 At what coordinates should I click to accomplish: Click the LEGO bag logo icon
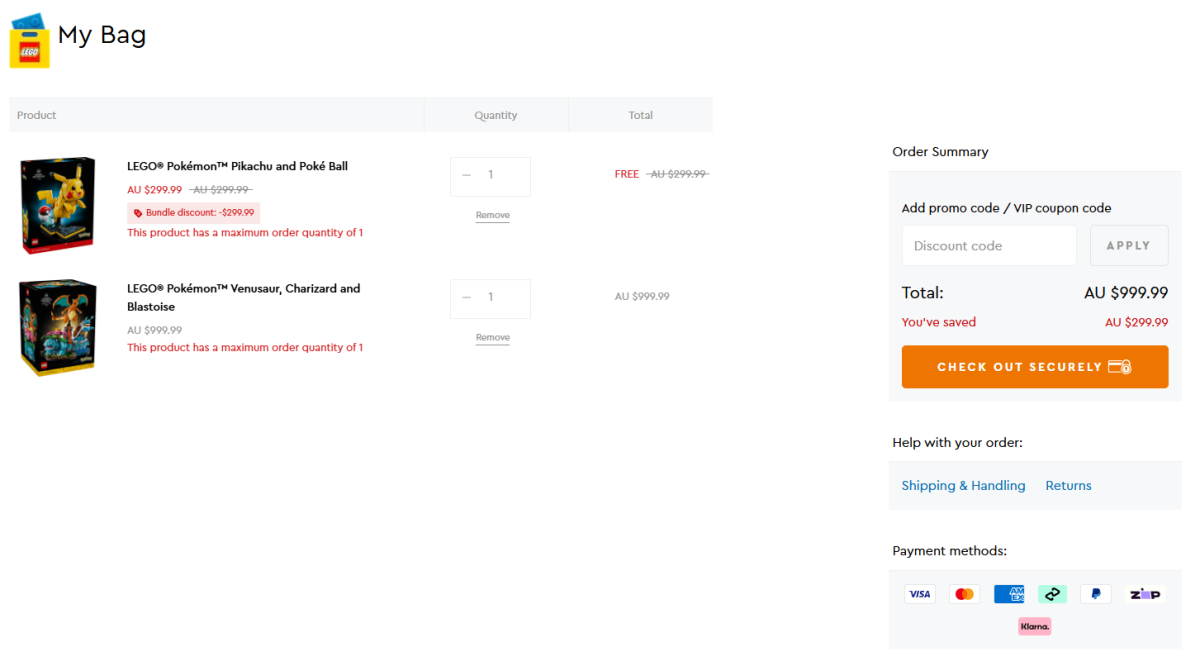click(29, 41)
